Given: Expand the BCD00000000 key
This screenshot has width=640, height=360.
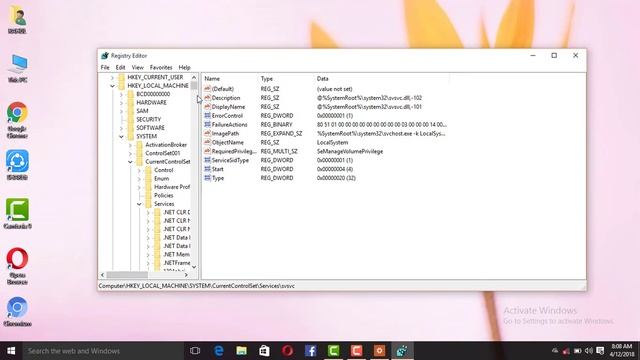Looking at the screenshot, I should [x=121, y=94].
